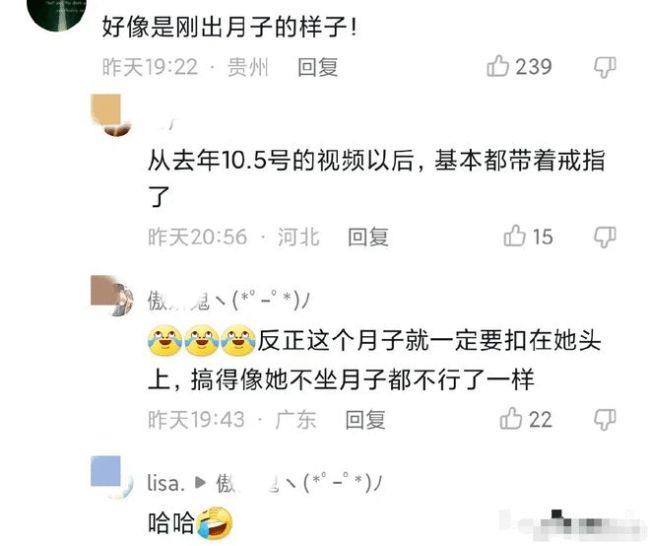Open the top commenter's dark green avatar
Viewport: 650px width, 546px height.
tap(56, 13)
